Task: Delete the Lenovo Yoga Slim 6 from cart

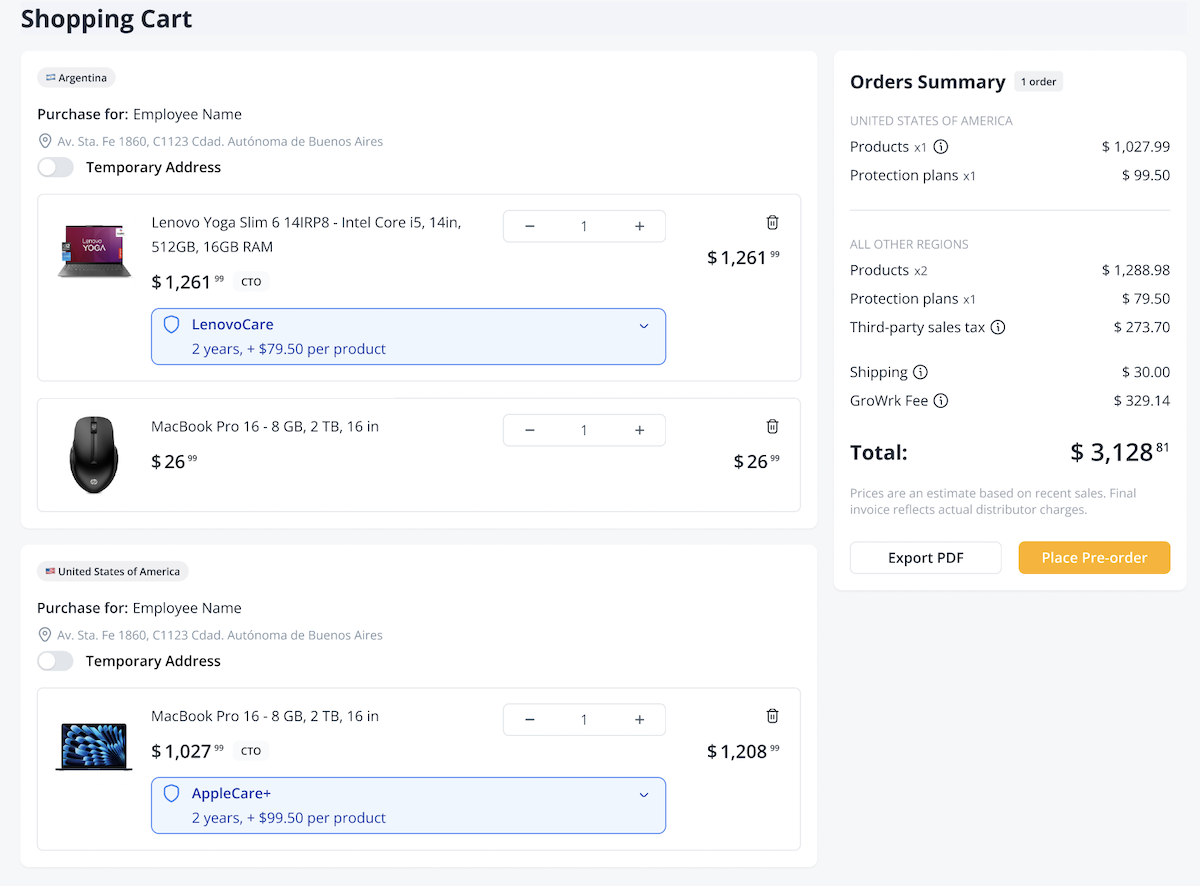Action: [772, 222]
